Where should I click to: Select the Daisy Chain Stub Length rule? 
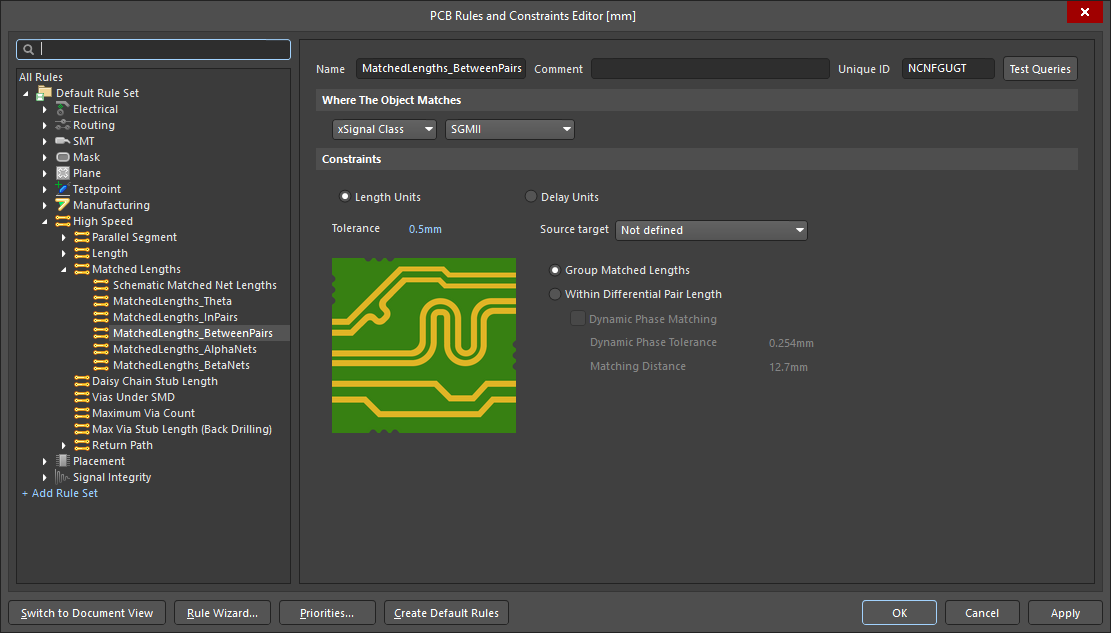point(154,381)
